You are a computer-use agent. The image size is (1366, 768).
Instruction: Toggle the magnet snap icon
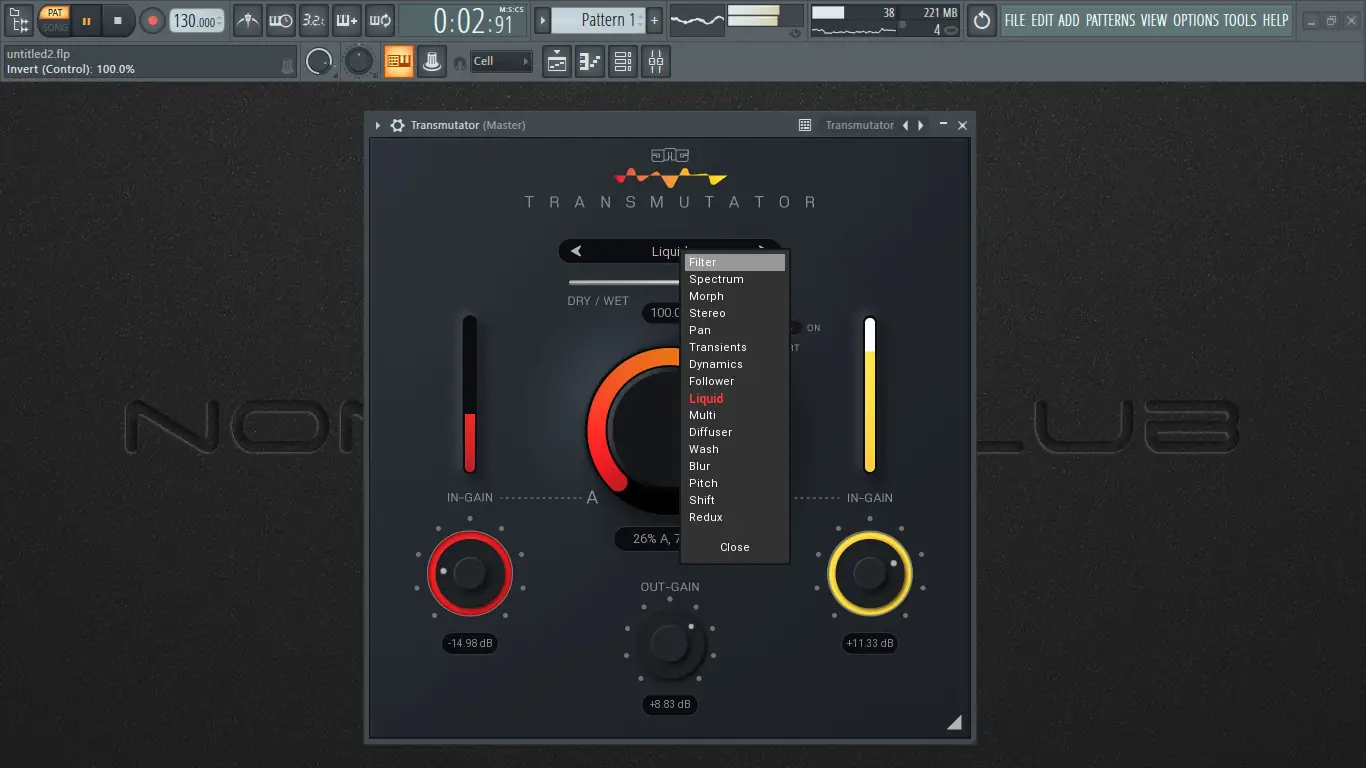pos(460,63)
